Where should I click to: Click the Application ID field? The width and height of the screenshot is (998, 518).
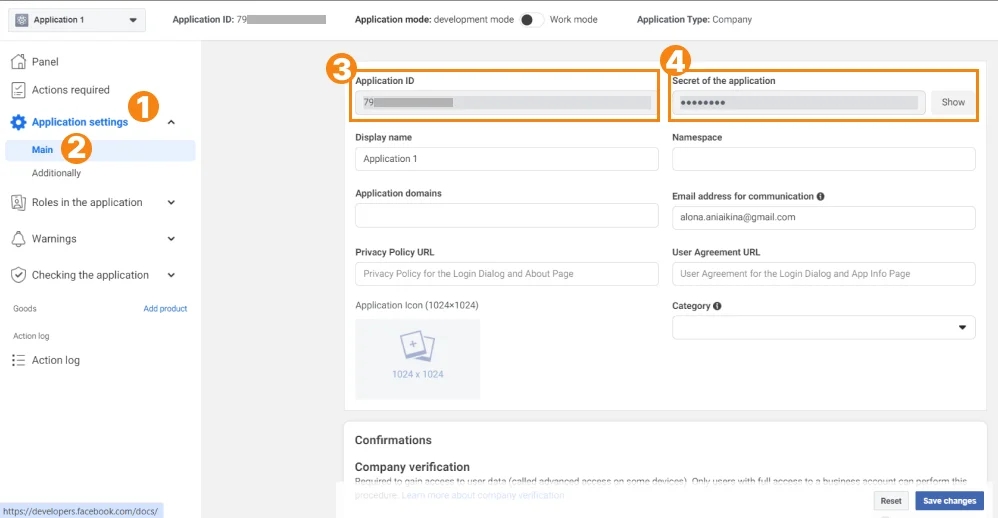coord(507,102)
